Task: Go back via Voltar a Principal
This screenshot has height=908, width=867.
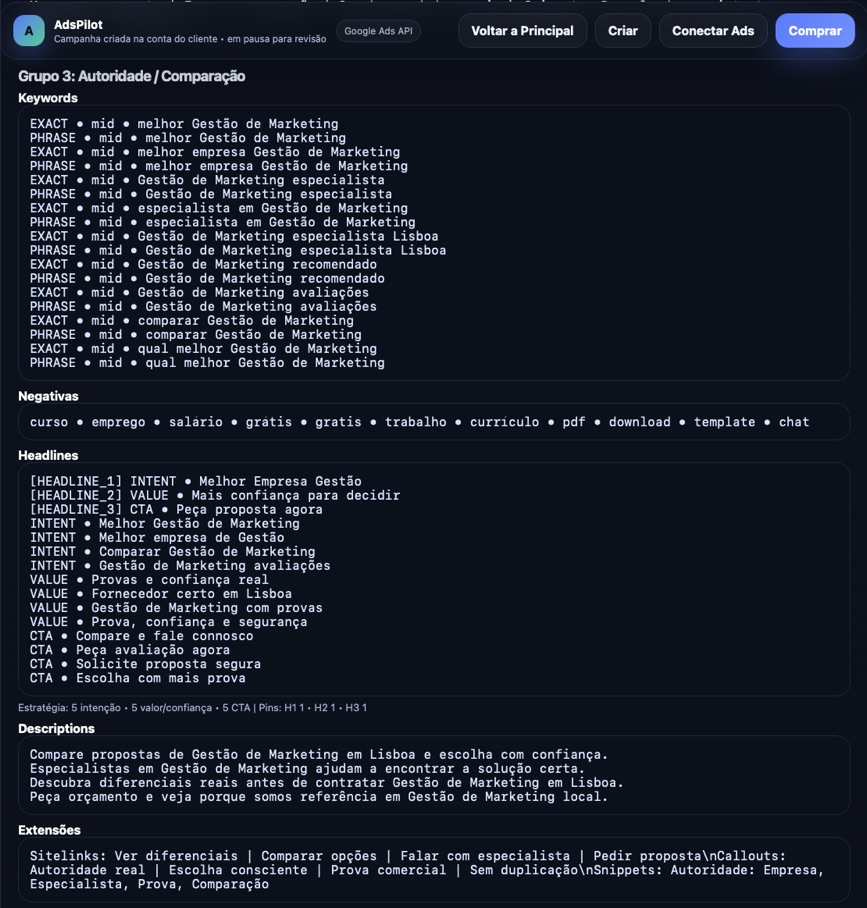Action: (x=522, y=31)
